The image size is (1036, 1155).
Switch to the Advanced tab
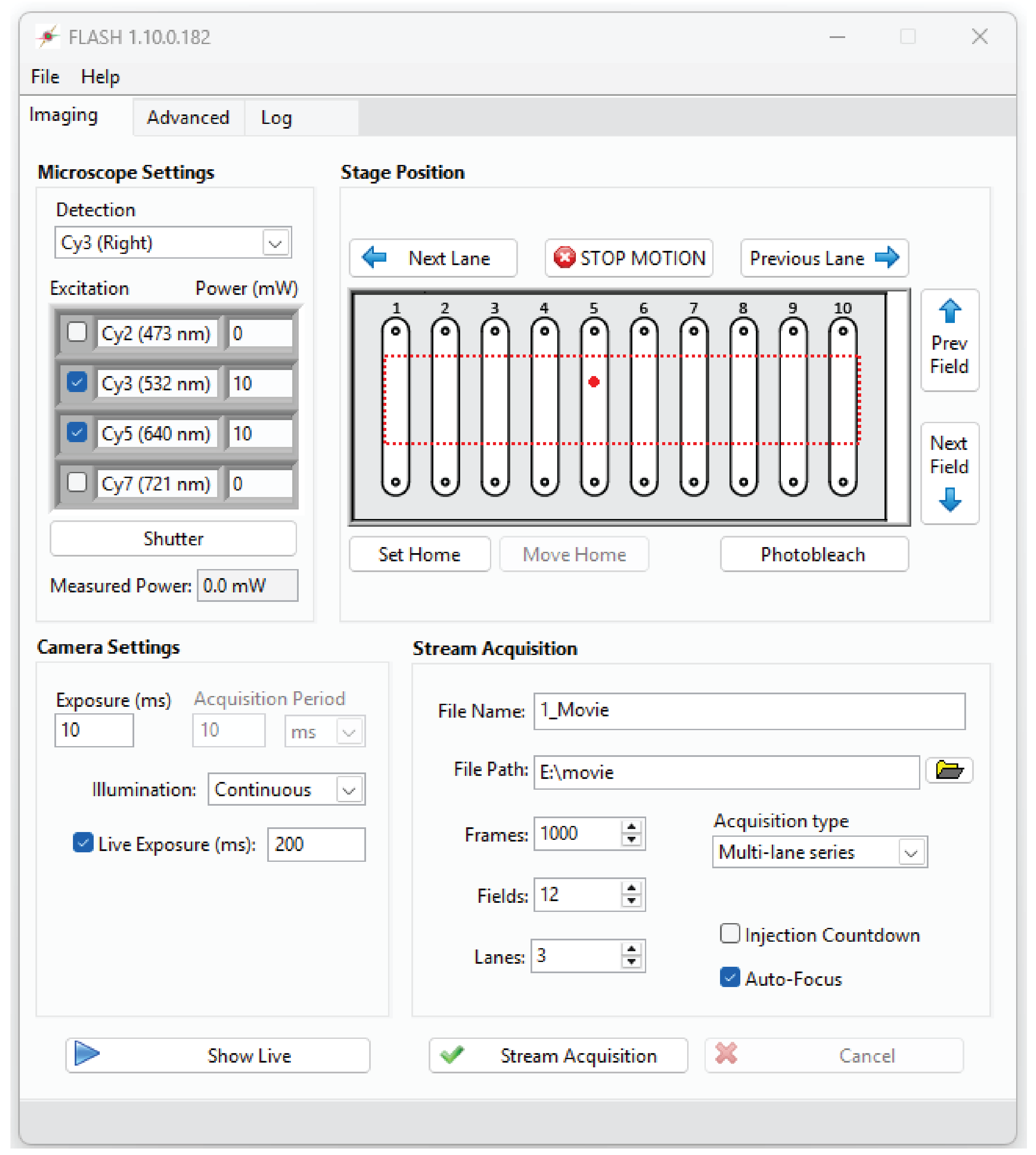coord(188,118)
